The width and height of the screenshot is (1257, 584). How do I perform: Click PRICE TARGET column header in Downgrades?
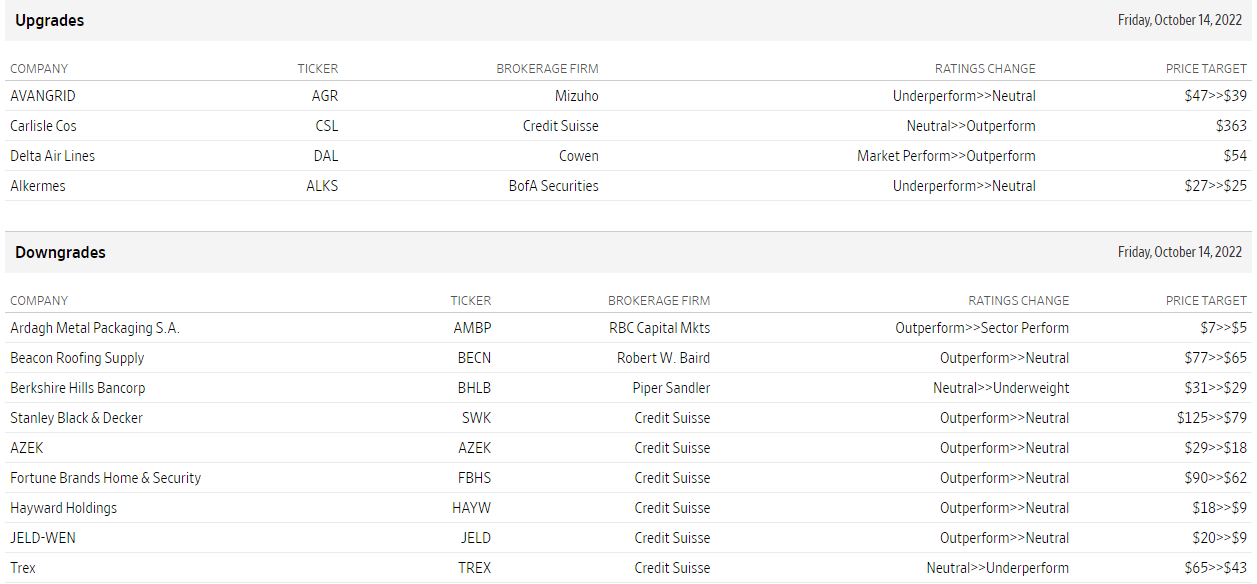click(x=1206, y=300)
